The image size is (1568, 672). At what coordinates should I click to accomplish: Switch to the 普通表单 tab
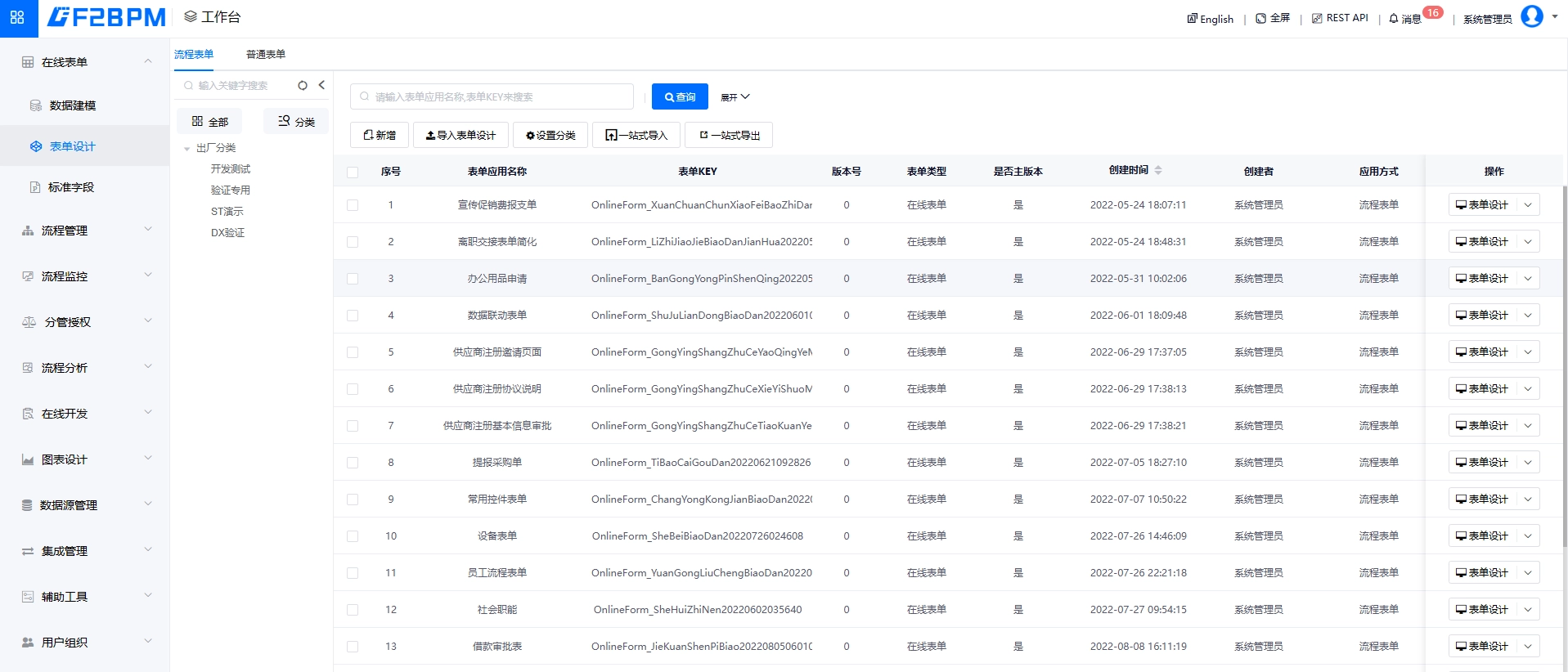click(266, 55)
